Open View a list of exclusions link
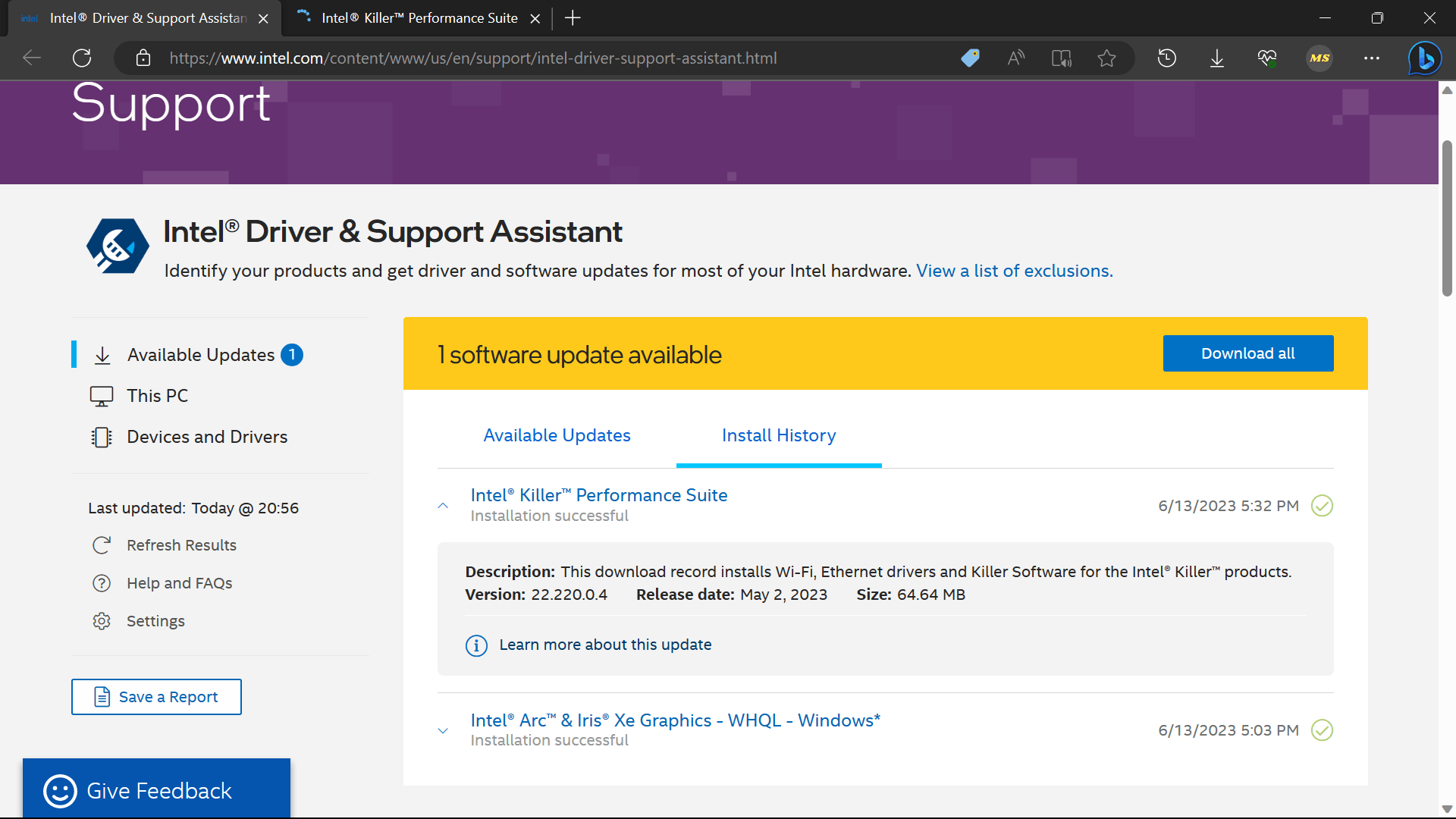1456x819 pixels. pyautogui.click(x=1014, y=271)
